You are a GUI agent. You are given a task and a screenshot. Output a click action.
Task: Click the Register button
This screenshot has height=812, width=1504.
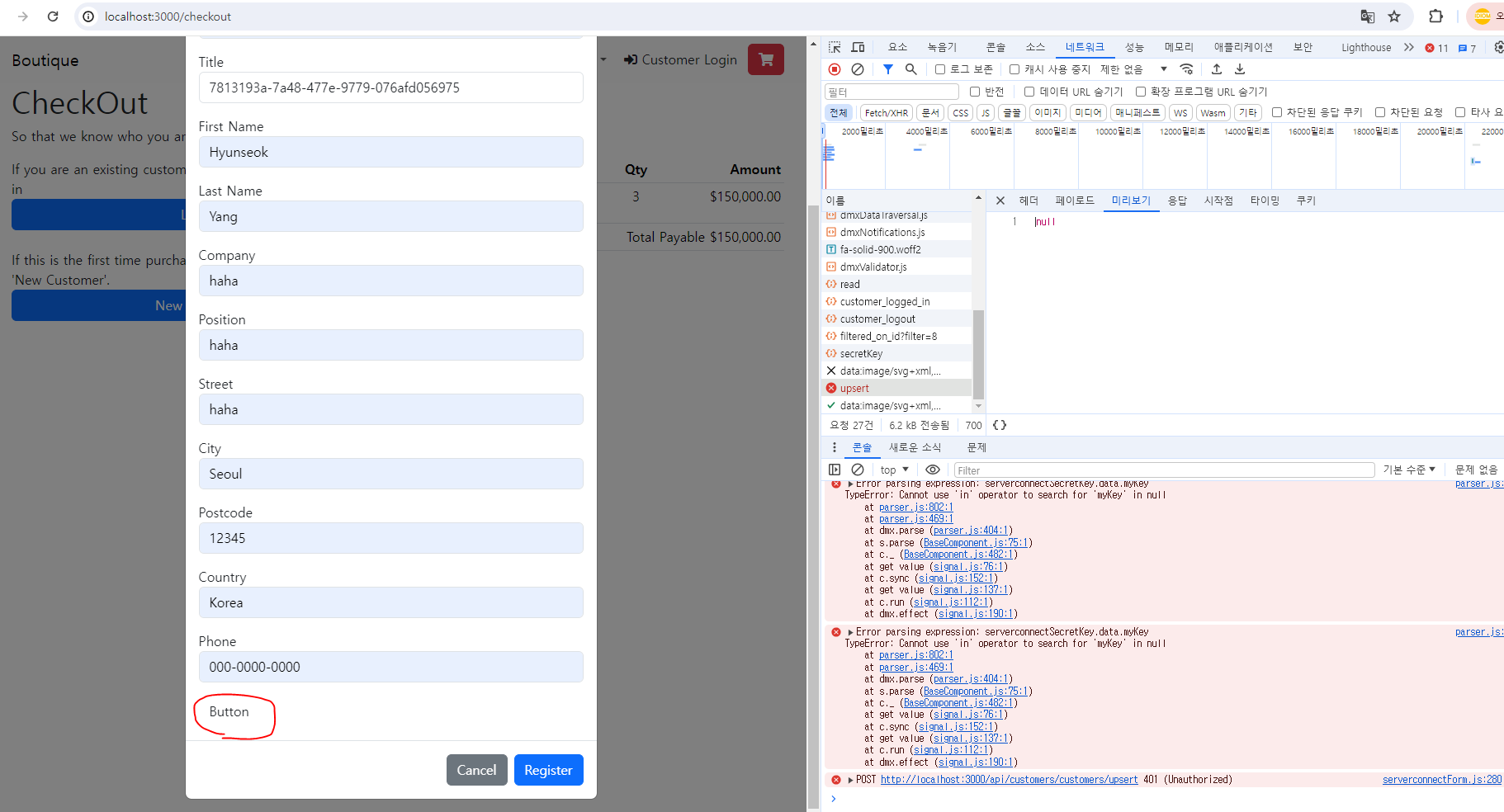(548, 770)
